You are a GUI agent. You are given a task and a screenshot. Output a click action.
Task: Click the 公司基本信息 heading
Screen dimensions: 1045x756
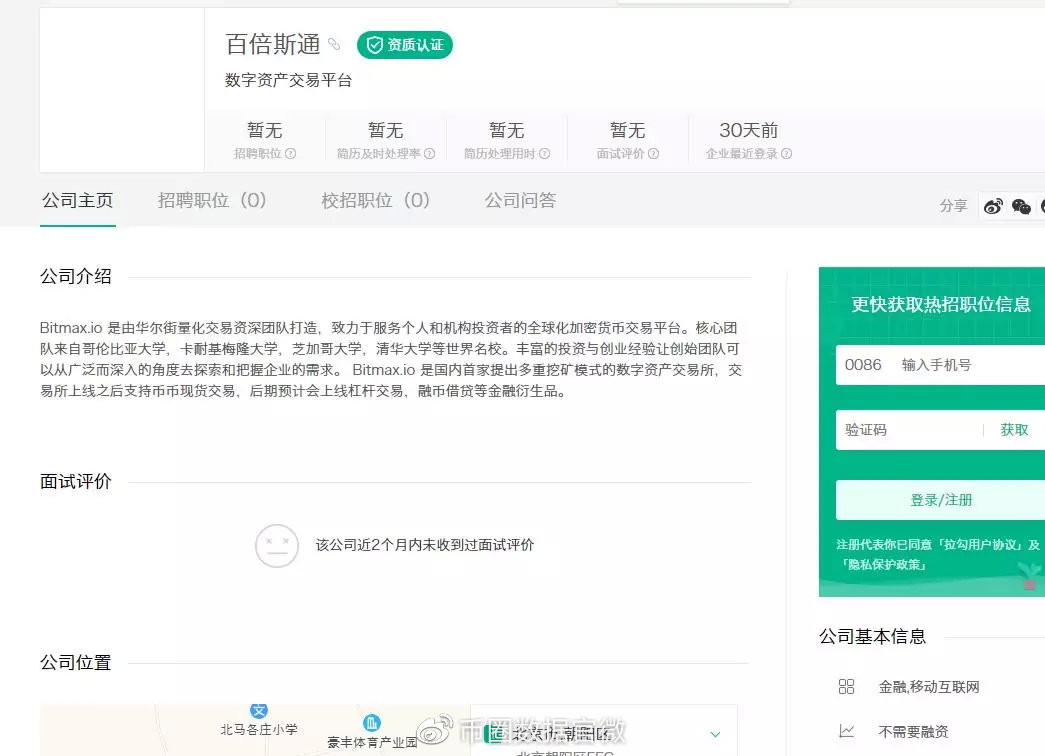pos(872,637)
